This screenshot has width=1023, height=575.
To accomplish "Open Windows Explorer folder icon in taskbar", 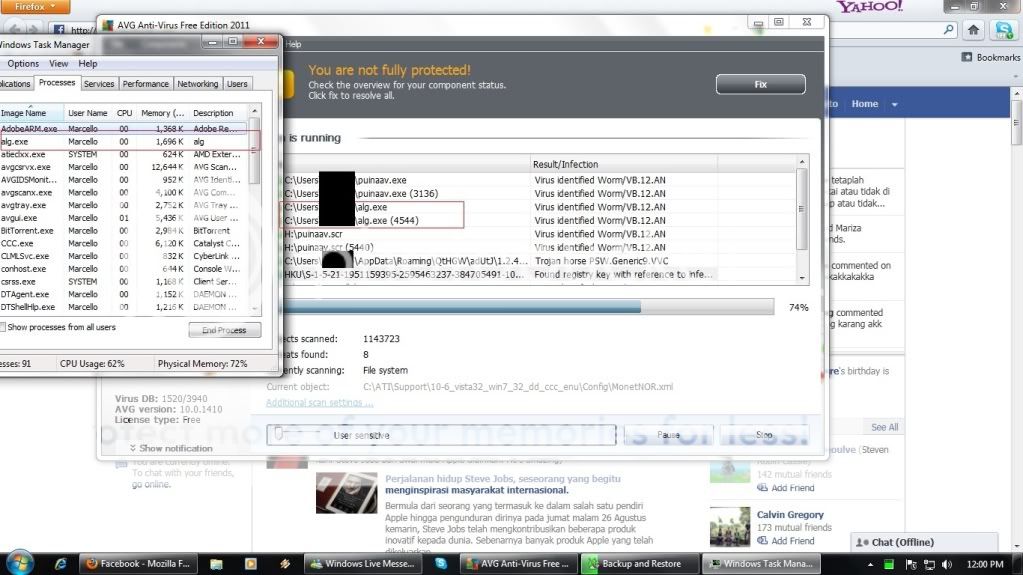I will click(217, 564).
